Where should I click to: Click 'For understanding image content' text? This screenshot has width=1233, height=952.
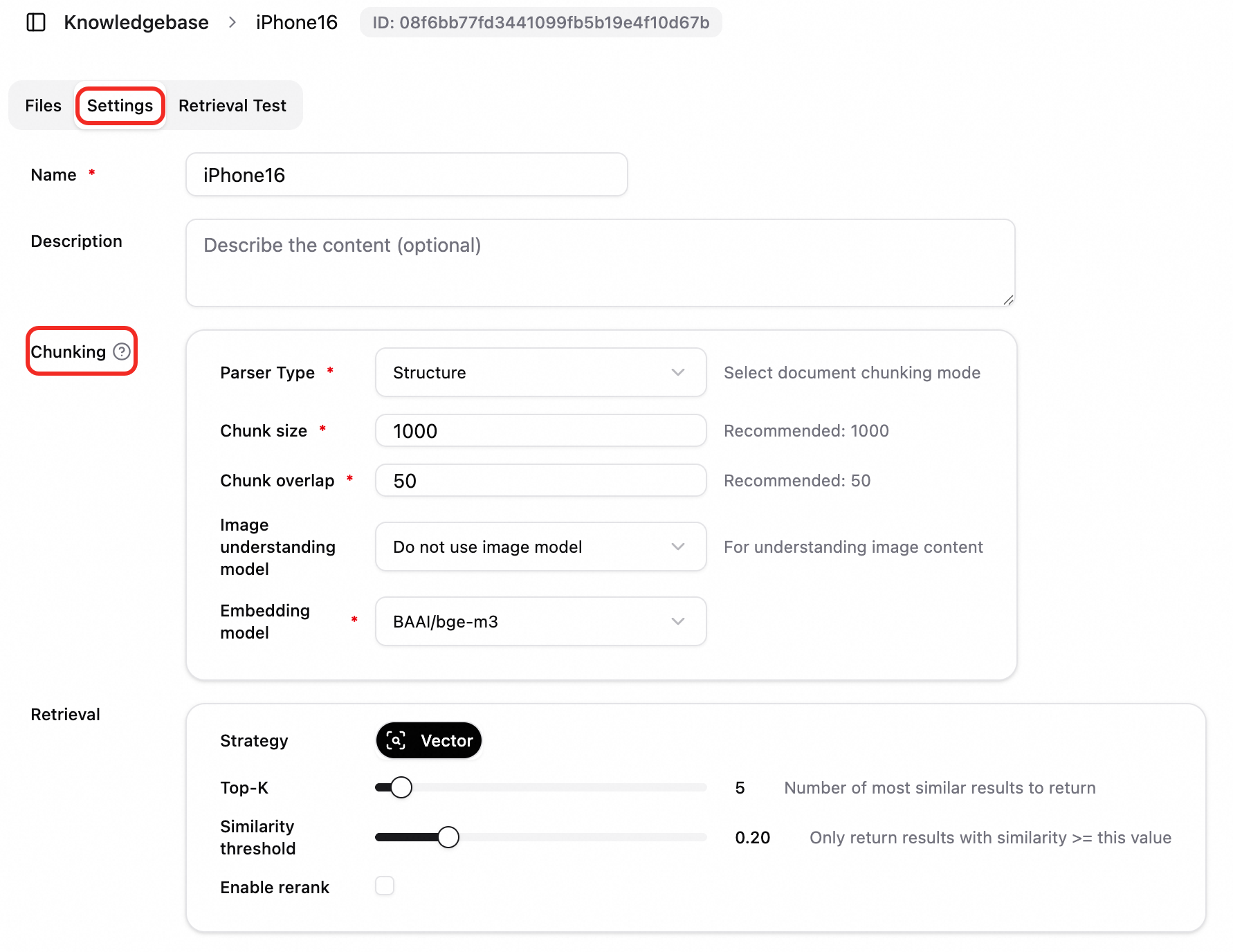(x=853, y=547)
